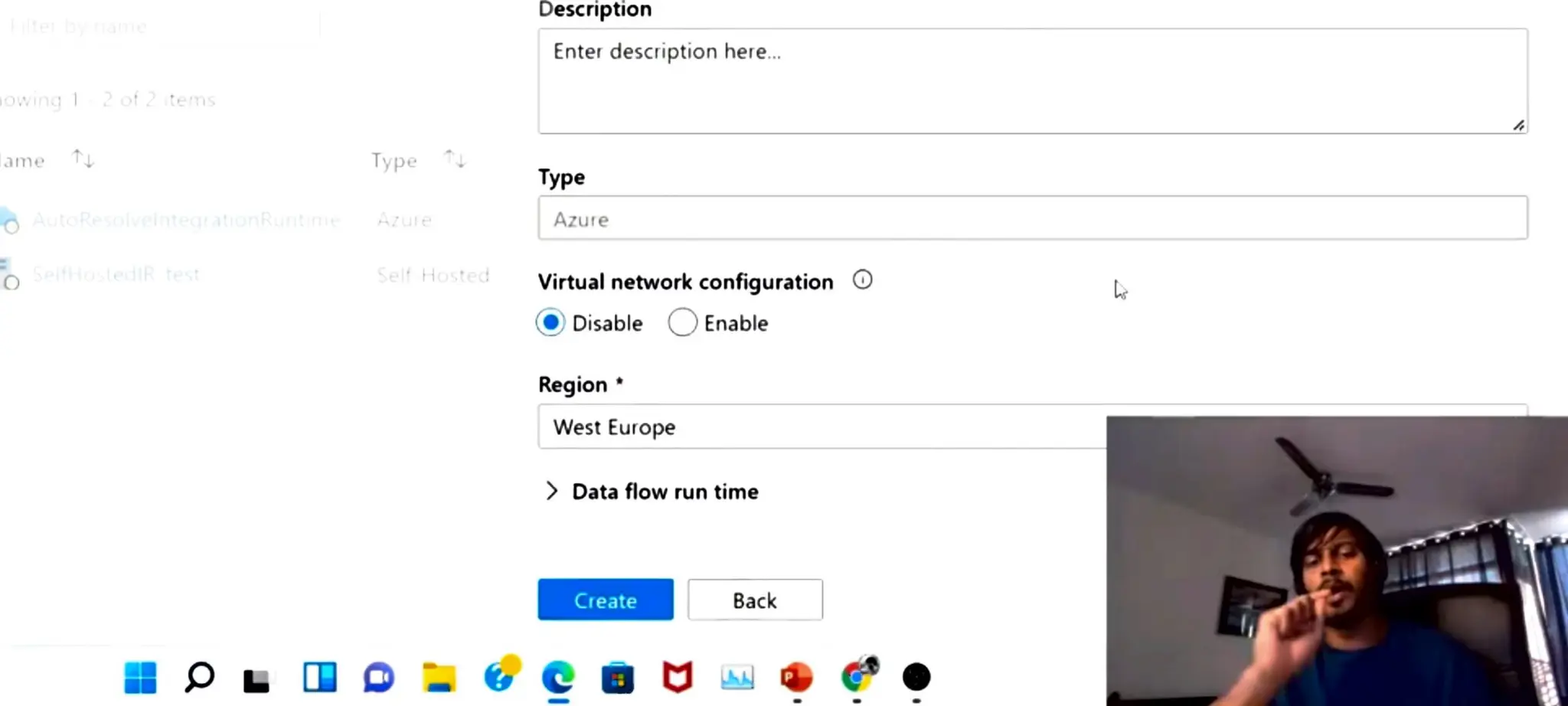Launch the Teams Chat taskbar icon
The width and height of the screenshot is (1568, 706).
pos(378,678)
